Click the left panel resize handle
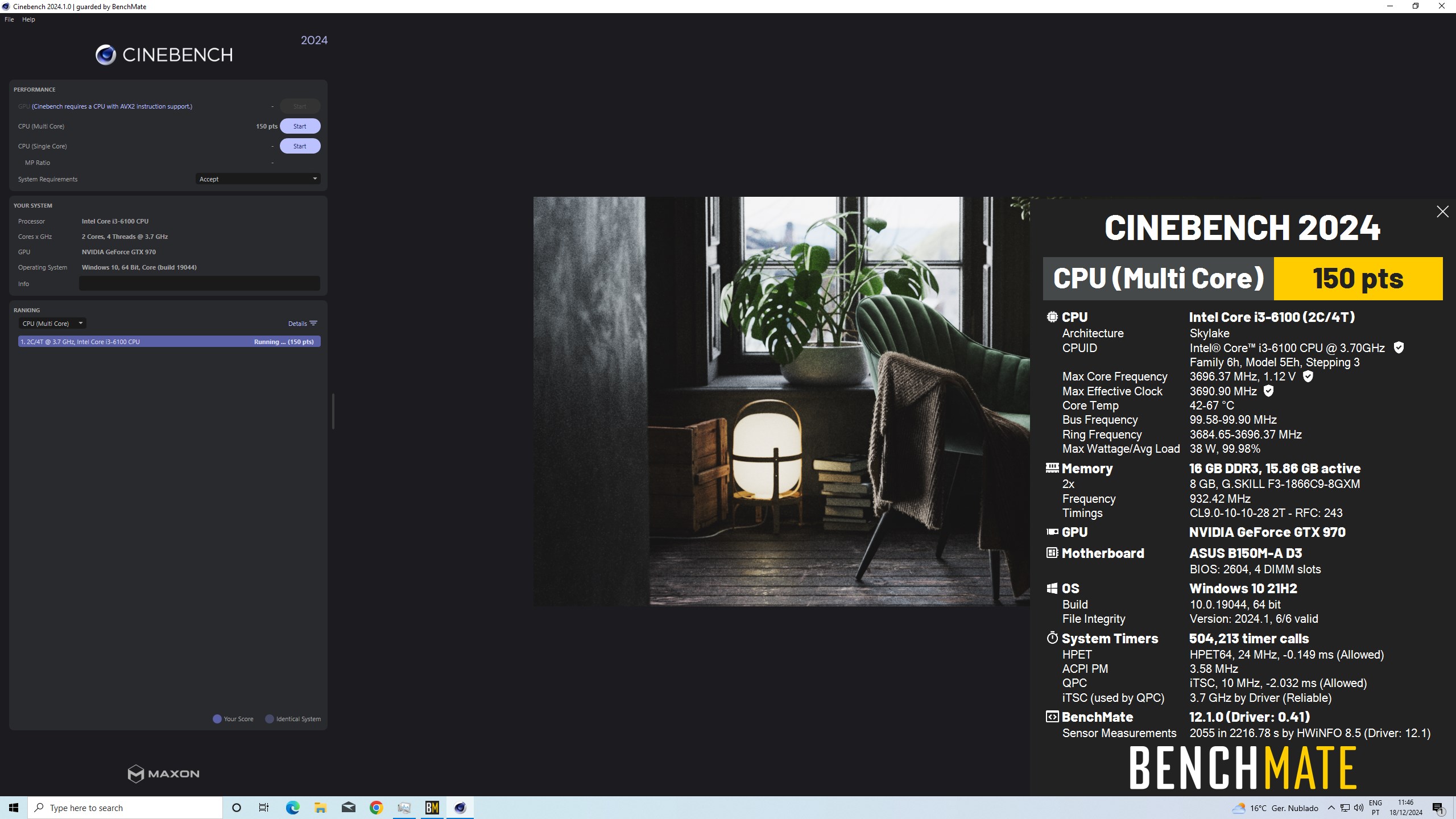The image size is (1456, 819). (333, 411)
